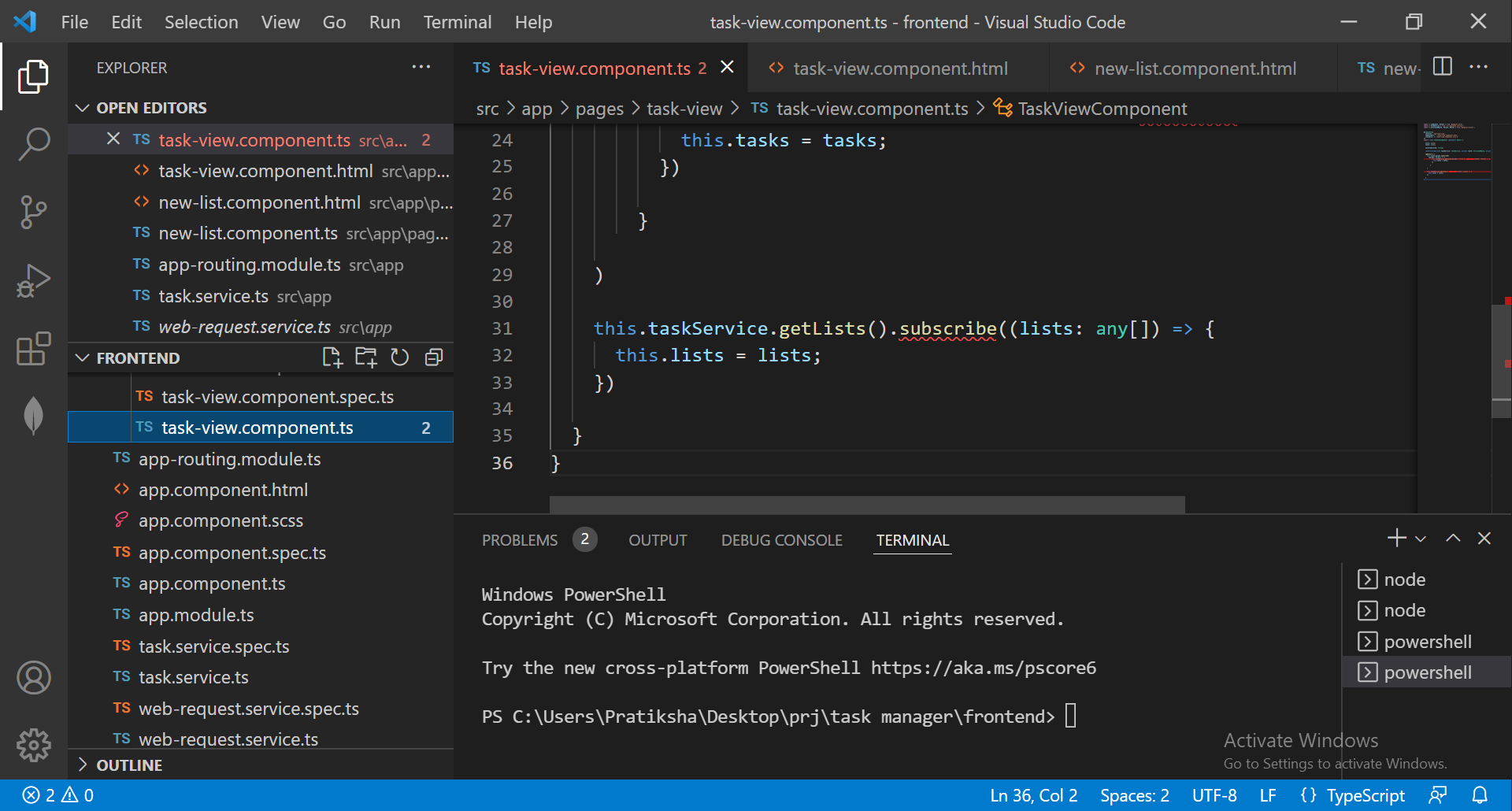Open the Source Control view
Image resolution: width=1512 pixels, height=811 pixels.
pos(34,212)
